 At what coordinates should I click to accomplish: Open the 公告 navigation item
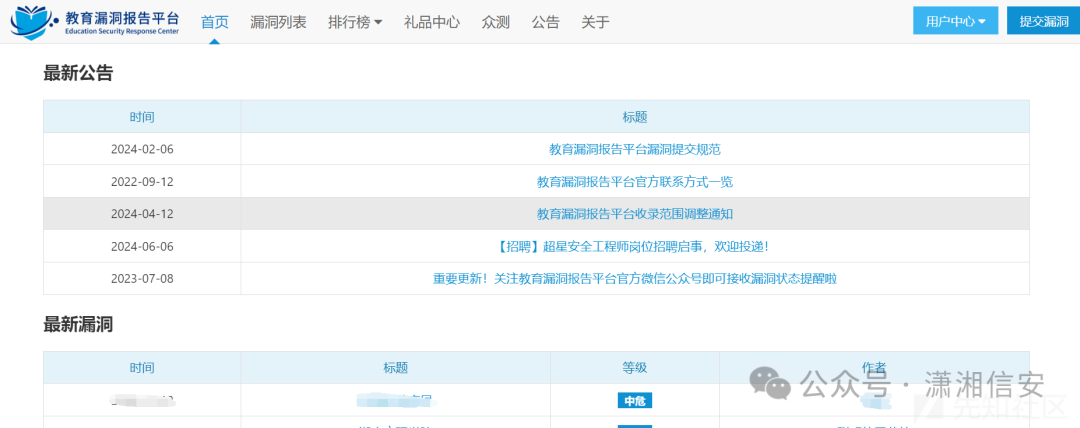546,22
